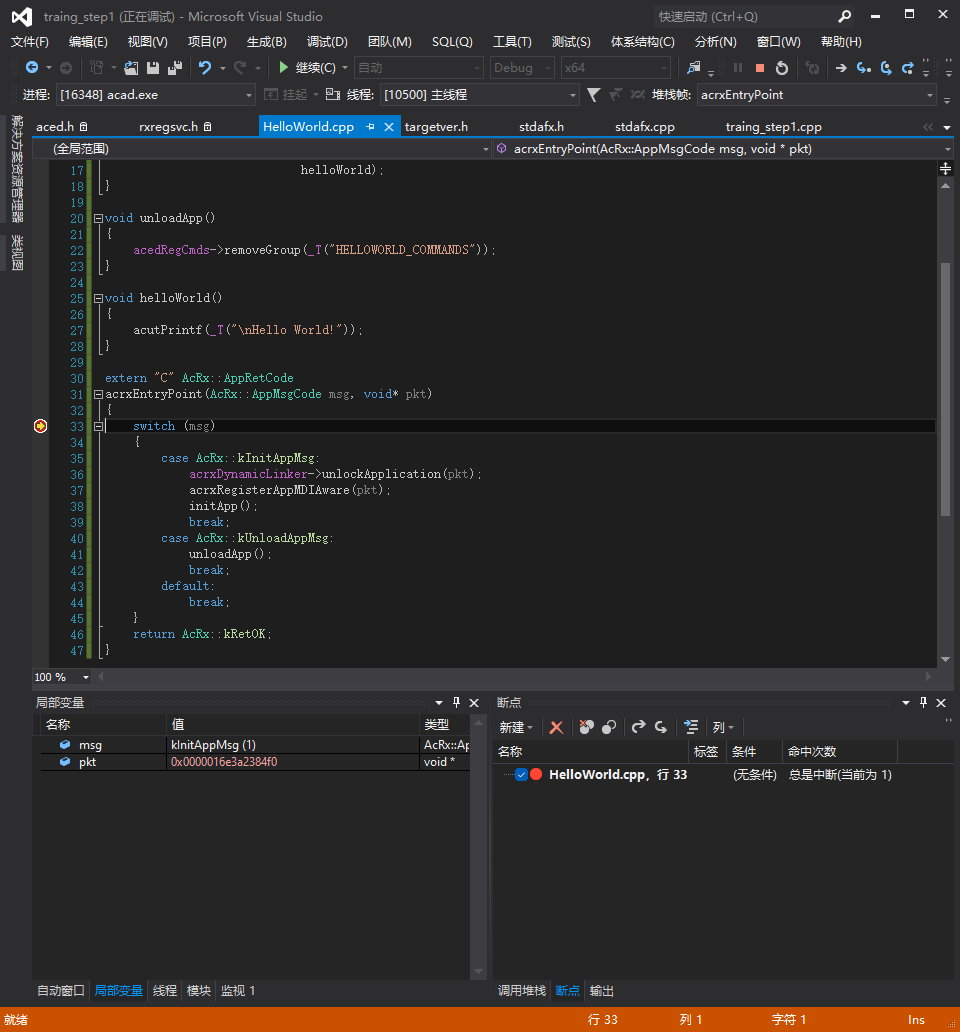Click the undo icon in the toolbar
This screenshot has width=960, height=1032.
point(205,68)
